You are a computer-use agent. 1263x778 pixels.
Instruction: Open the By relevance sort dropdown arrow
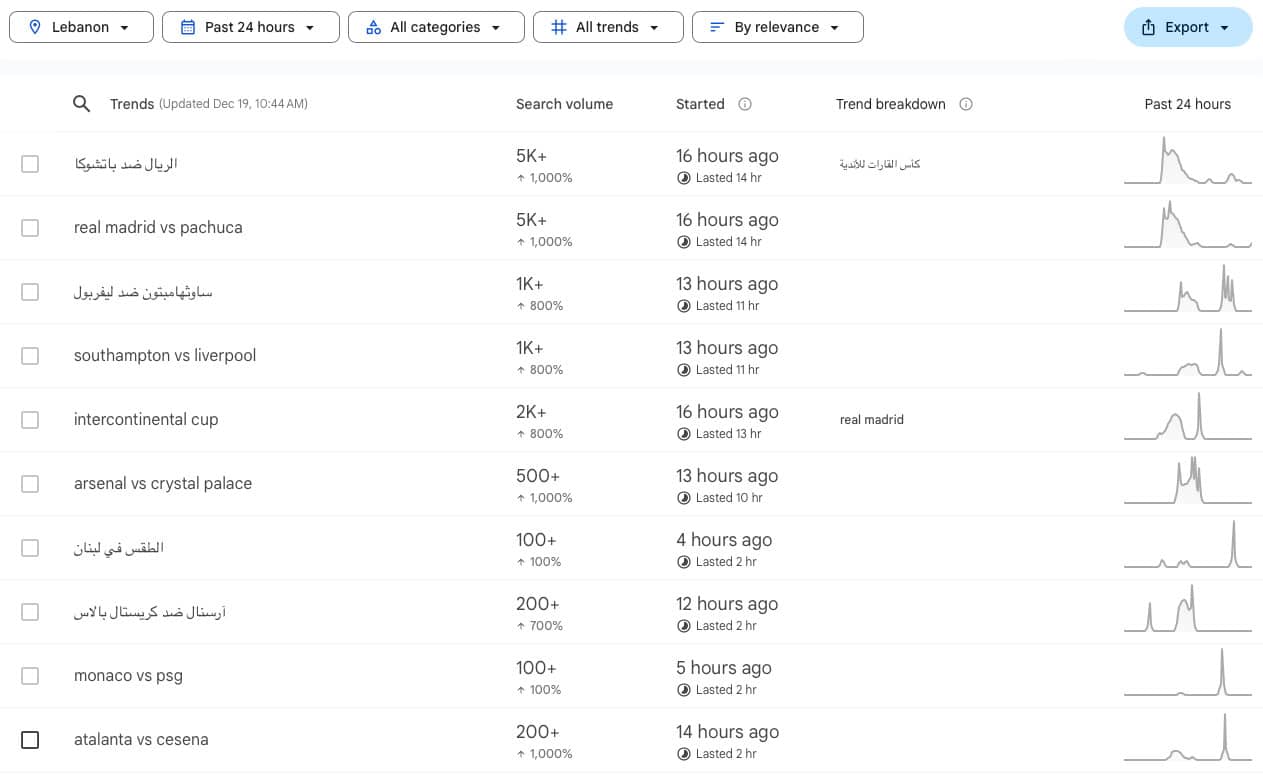834,28
